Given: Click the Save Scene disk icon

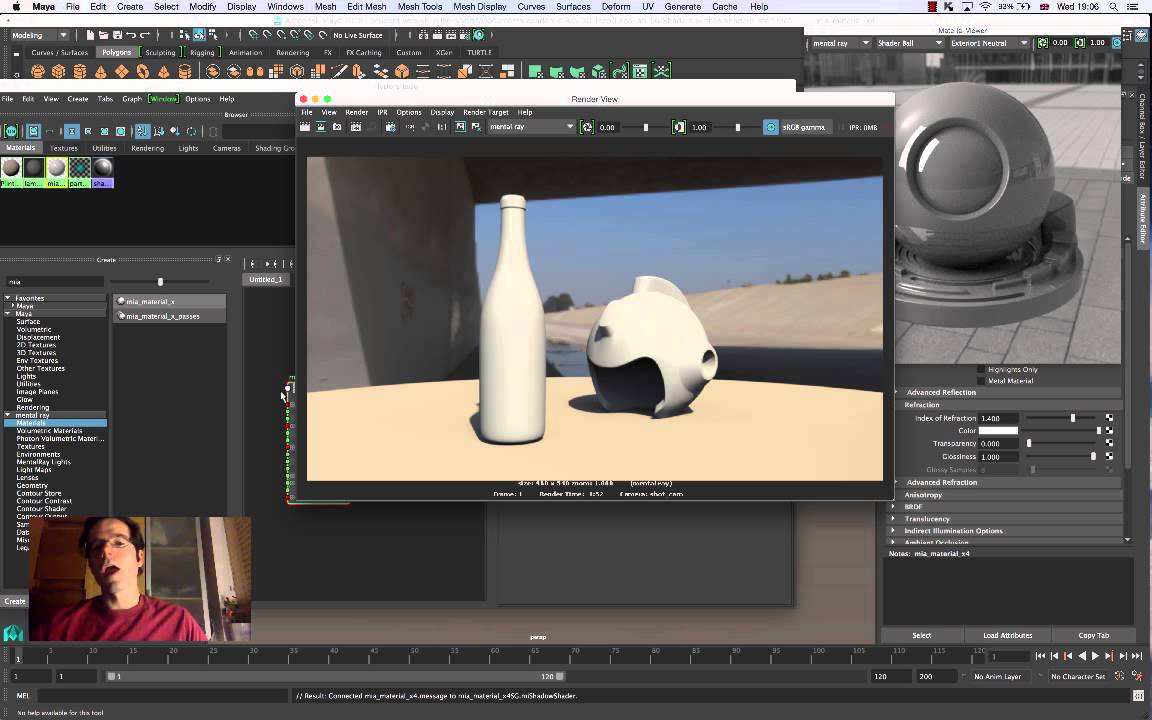Looking at the screenshot, I should coord(117,35).
